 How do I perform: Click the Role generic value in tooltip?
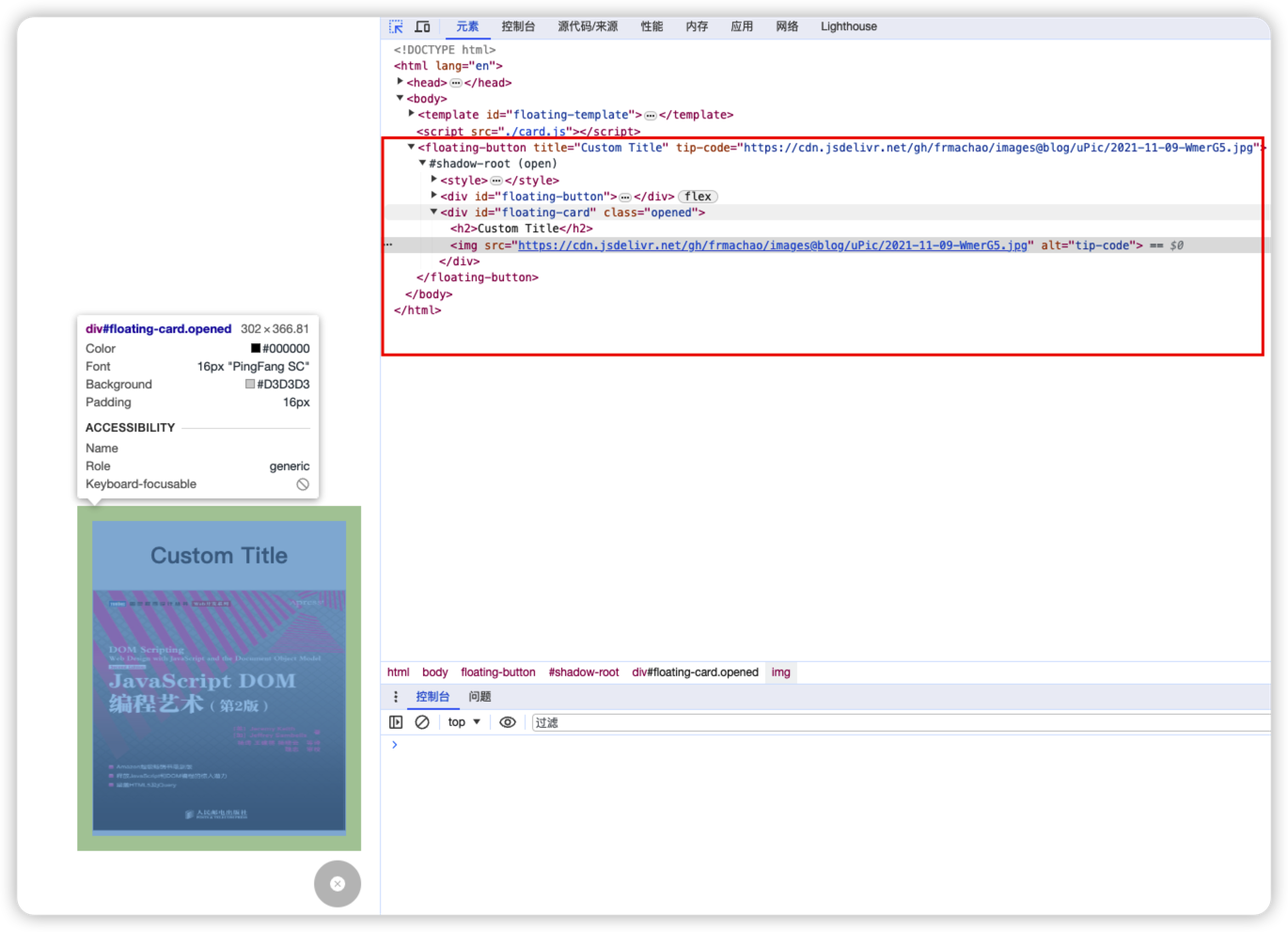pos(290,466)
